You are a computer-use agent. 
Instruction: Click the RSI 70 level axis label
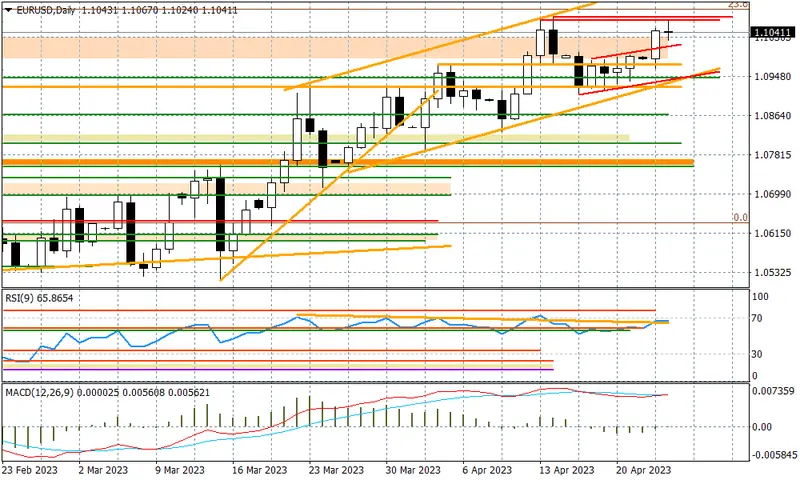757,318
